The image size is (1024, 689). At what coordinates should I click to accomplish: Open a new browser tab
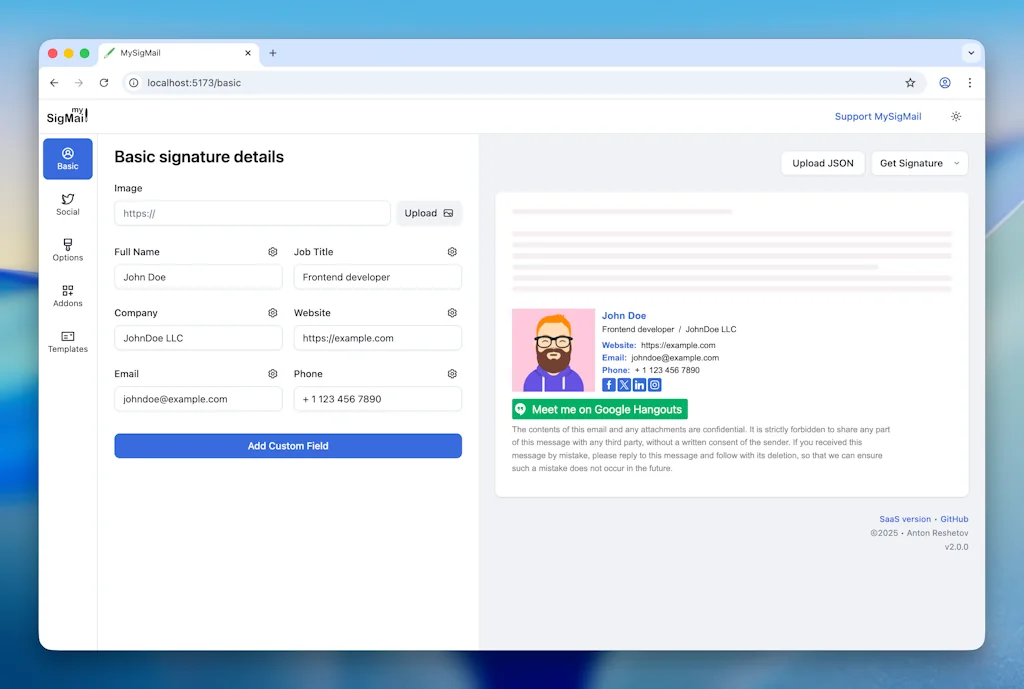click(272, 53)
